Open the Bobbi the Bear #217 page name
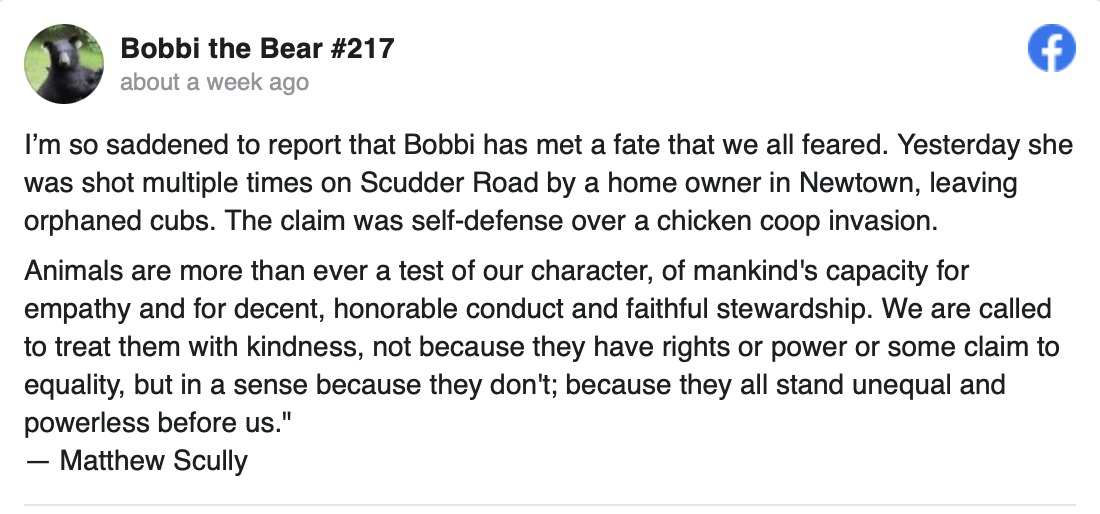The image size is (1100, 514). 257,48
